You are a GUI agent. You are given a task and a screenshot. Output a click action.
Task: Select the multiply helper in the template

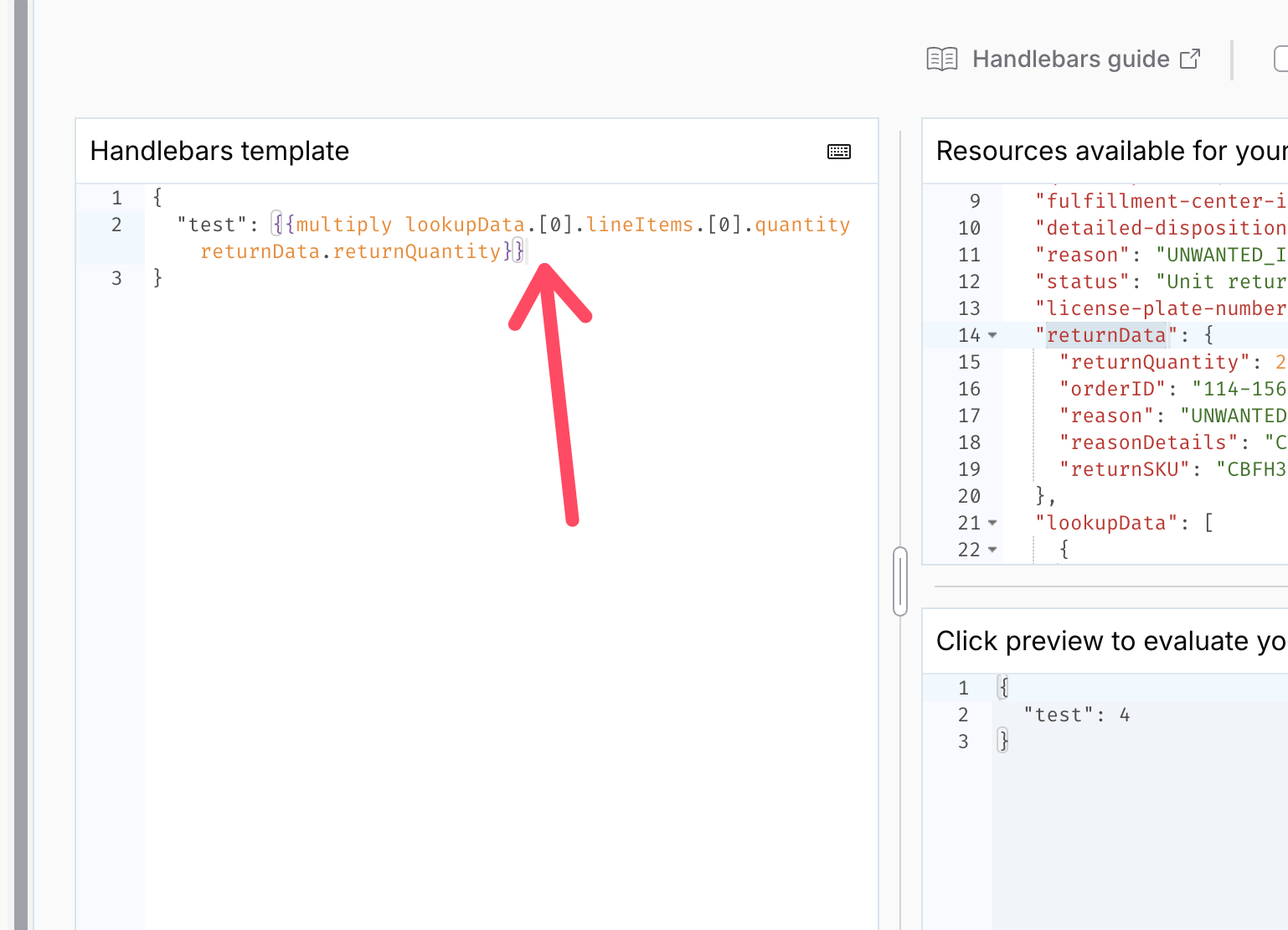(345, 224)
